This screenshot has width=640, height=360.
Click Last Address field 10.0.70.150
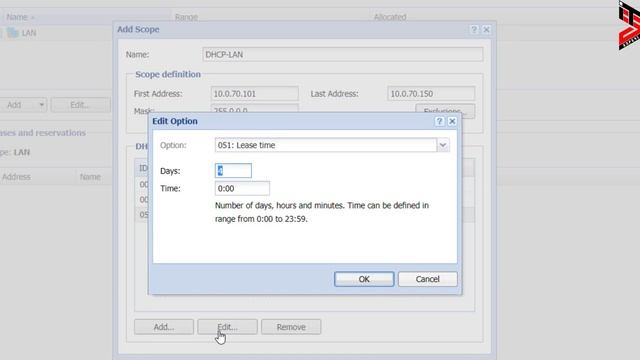click(431, 93)
